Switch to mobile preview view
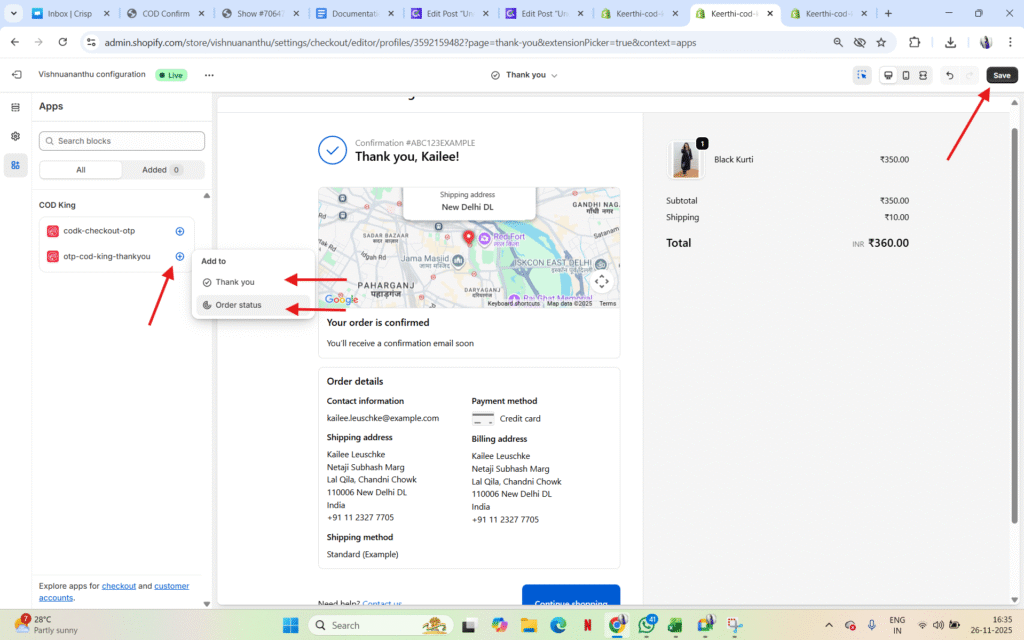Viewport: 1024px width, 640px height. point(906,75)
